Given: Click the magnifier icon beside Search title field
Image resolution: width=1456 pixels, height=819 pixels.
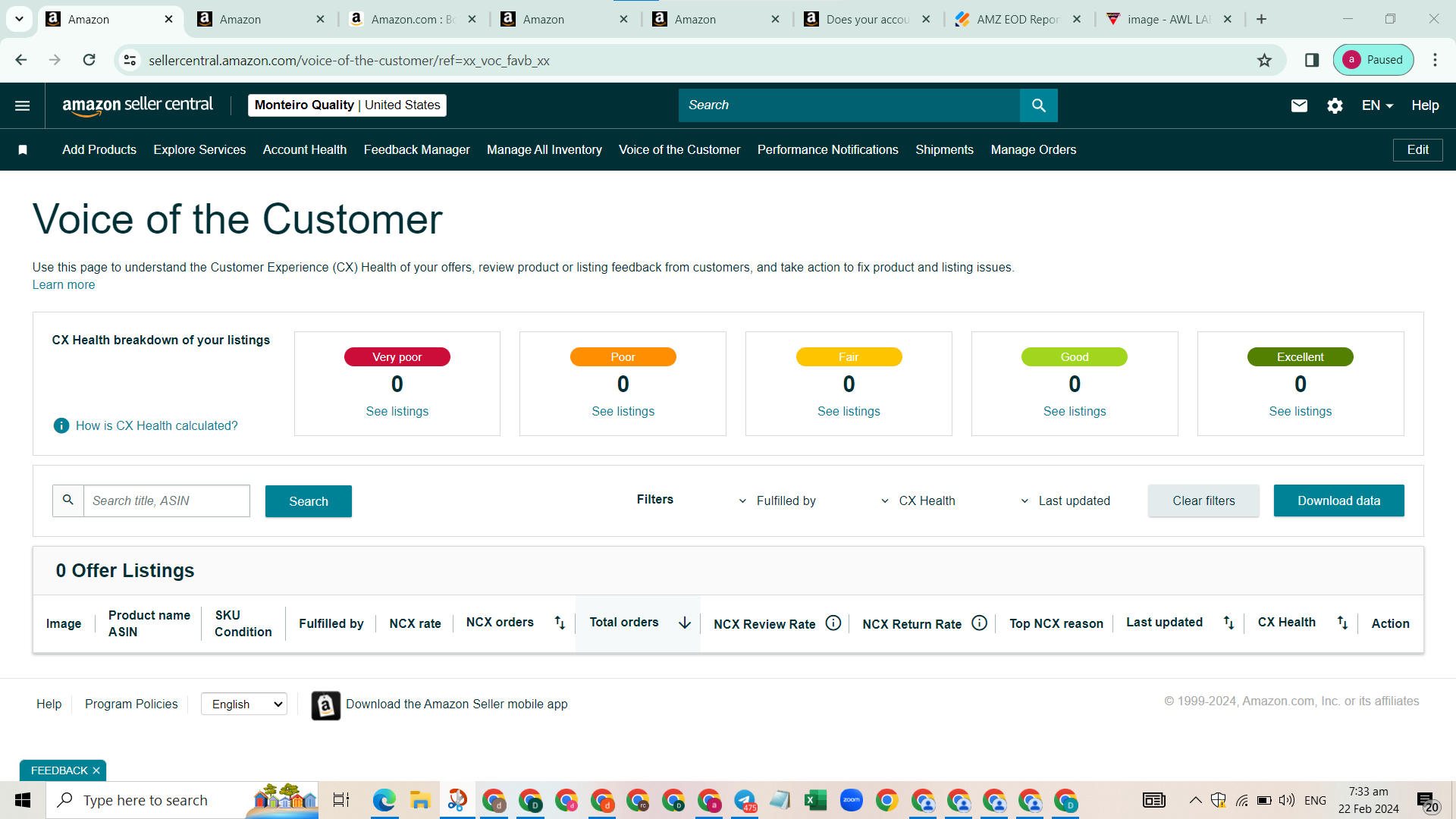Looking at the screenshot, I should [68, 500].
